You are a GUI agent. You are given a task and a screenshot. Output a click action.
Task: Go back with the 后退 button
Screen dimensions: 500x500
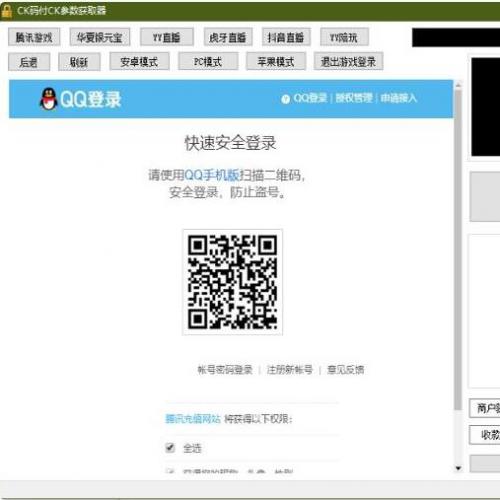click(x=29, y=62)
